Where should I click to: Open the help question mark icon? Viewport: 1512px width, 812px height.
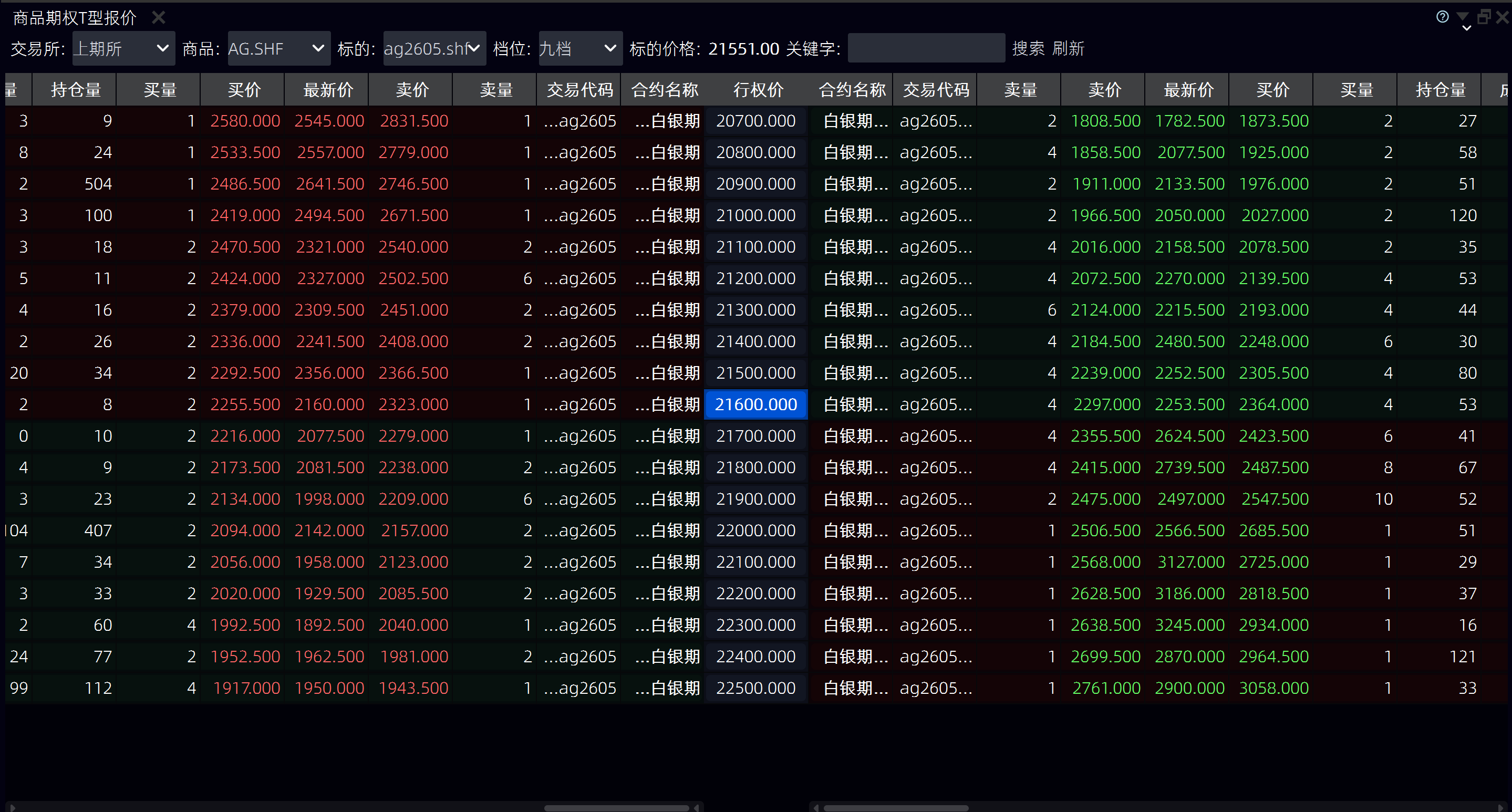point(1442,16)
